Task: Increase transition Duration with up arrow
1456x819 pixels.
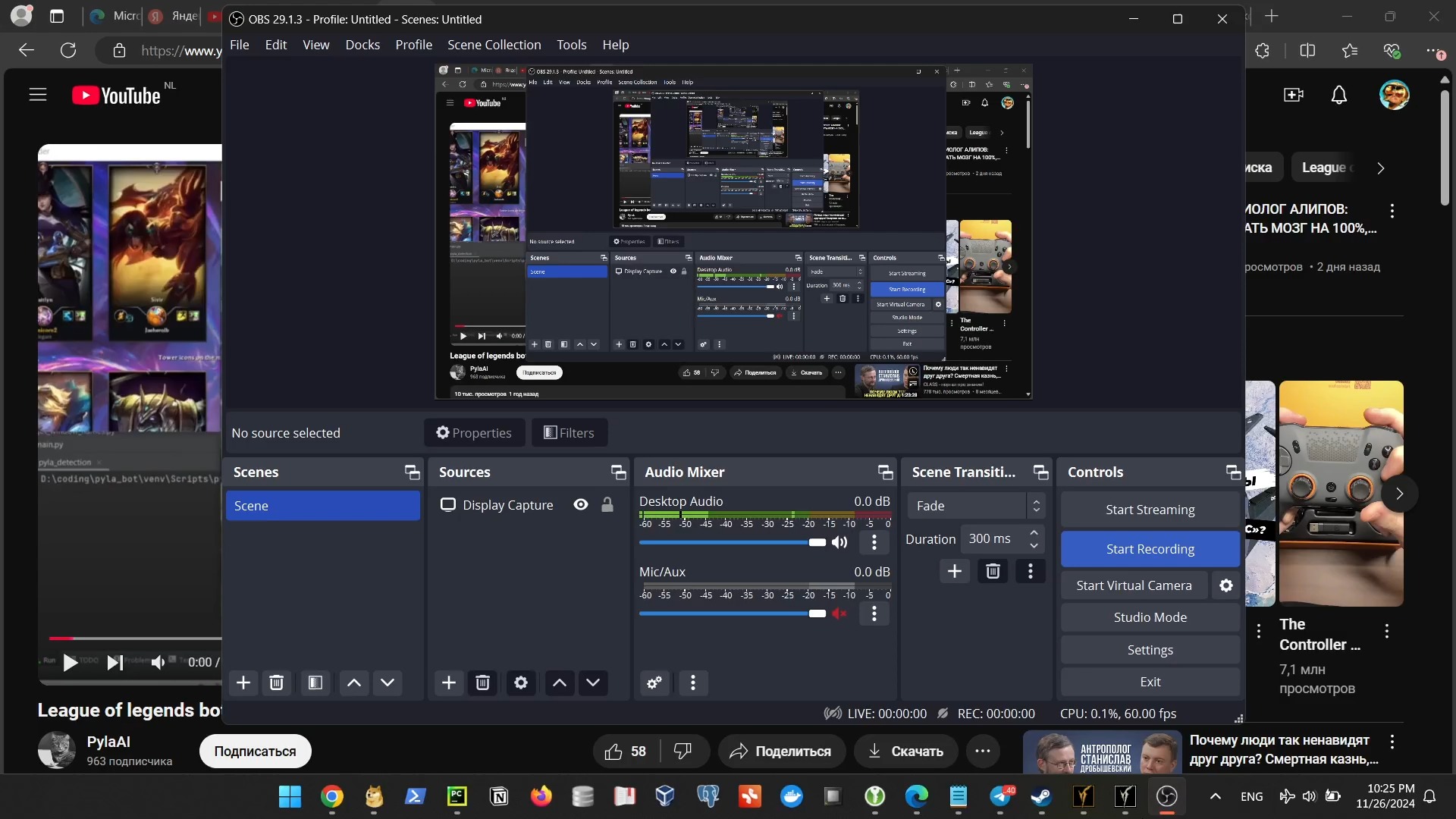Action: (1034, 532)
